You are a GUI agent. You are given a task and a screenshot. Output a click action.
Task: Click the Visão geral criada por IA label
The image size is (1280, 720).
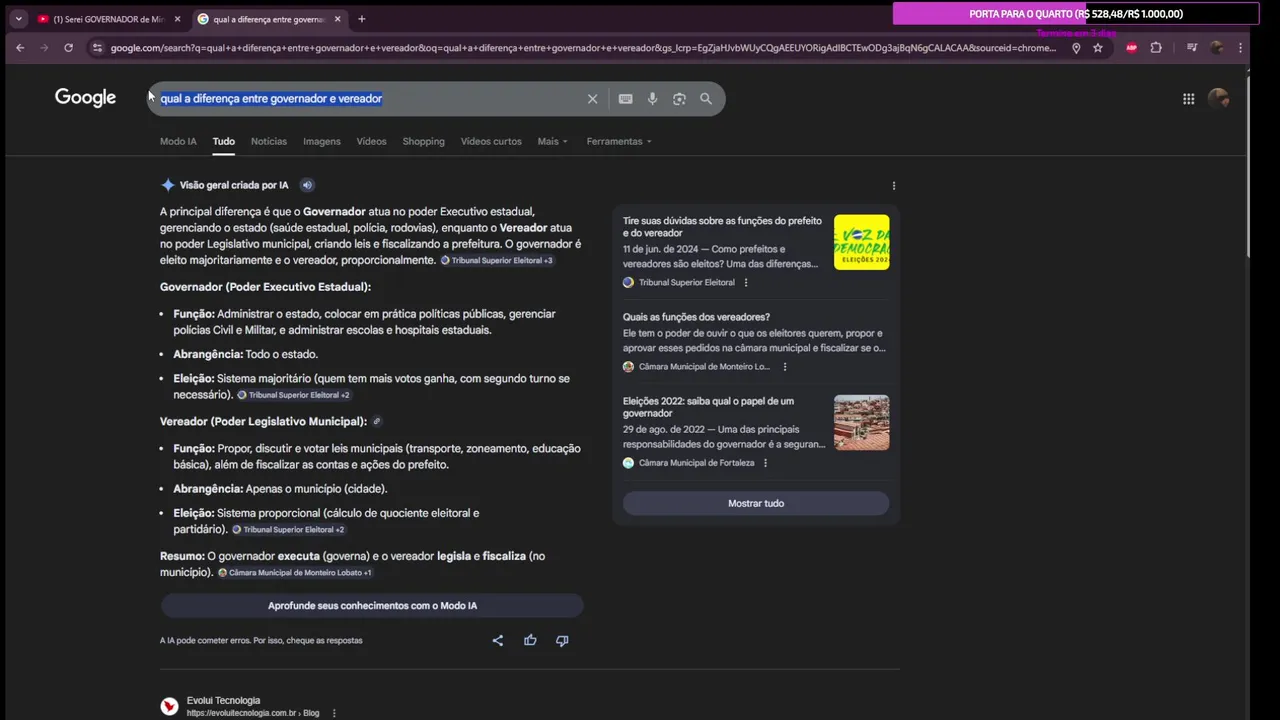pos(234,185)
